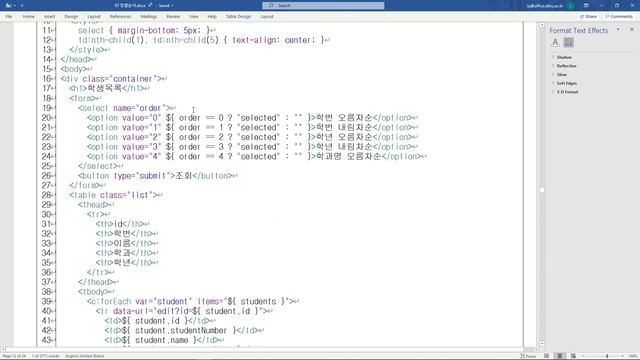This screenshot has height=360, width=640.
Task: Open the Insert ribbon tab
Action: tap(49, 17)
